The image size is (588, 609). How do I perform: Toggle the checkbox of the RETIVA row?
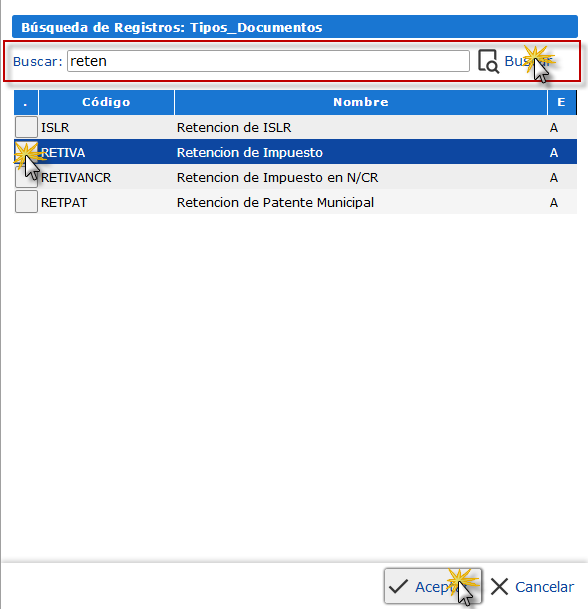pyautogui.click(x=26, y=152)
